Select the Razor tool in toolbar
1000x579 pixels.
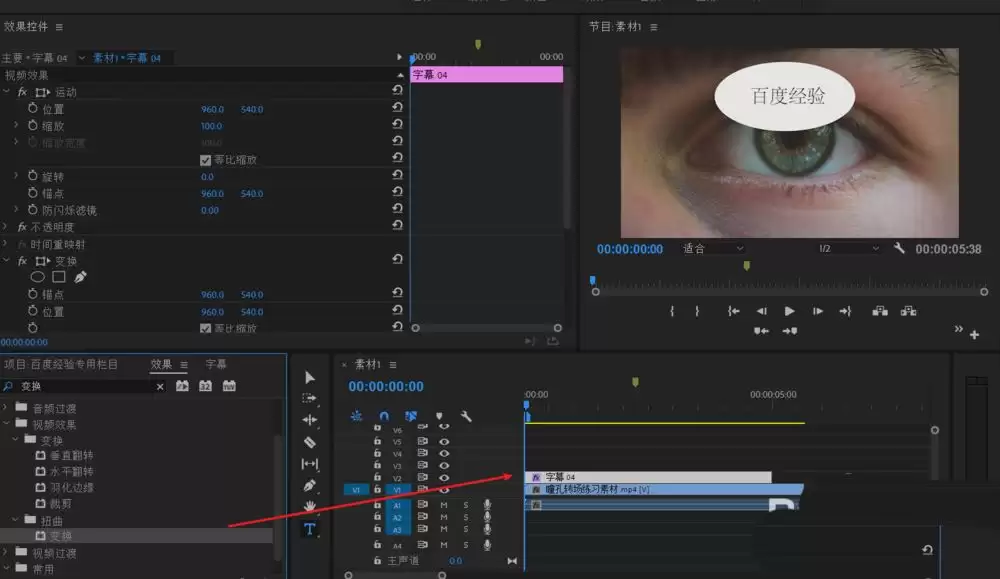(309, 442)
